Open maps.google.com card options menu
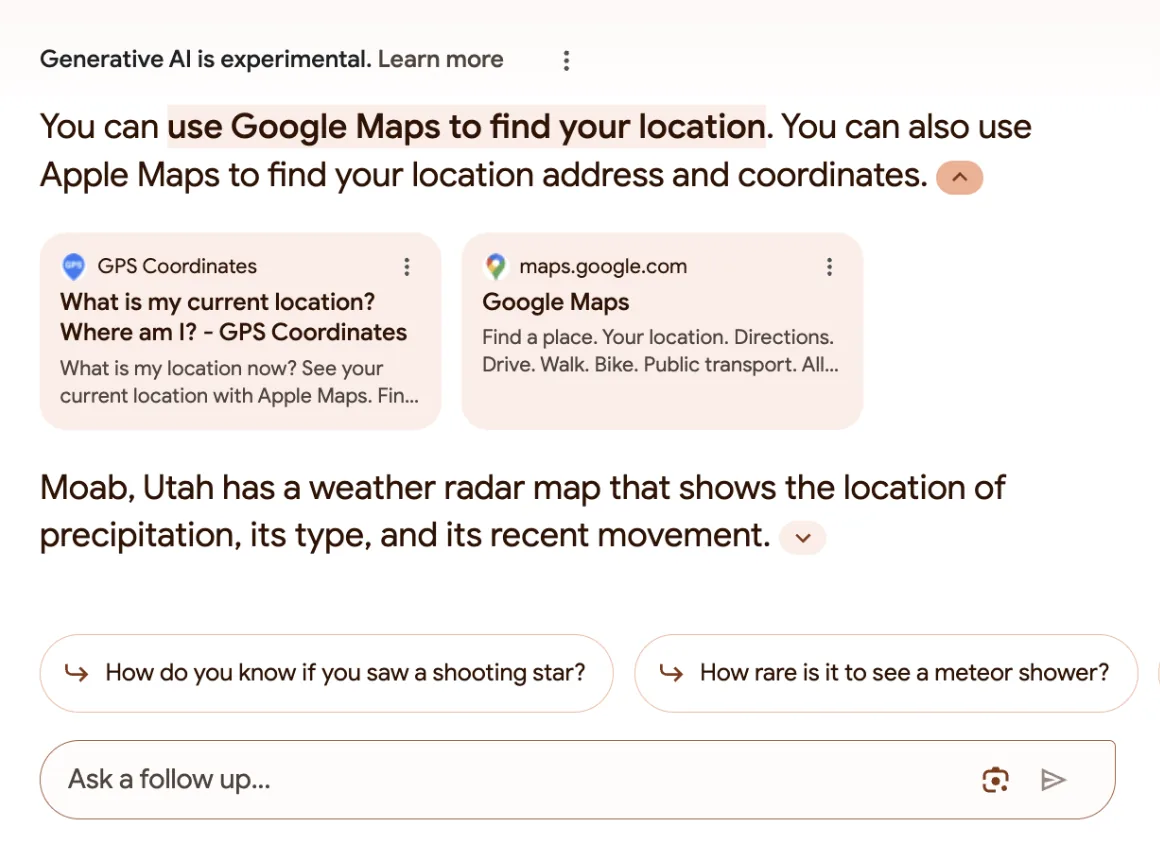Screen dimensions: 1160x850 click(x=829, y=267)
